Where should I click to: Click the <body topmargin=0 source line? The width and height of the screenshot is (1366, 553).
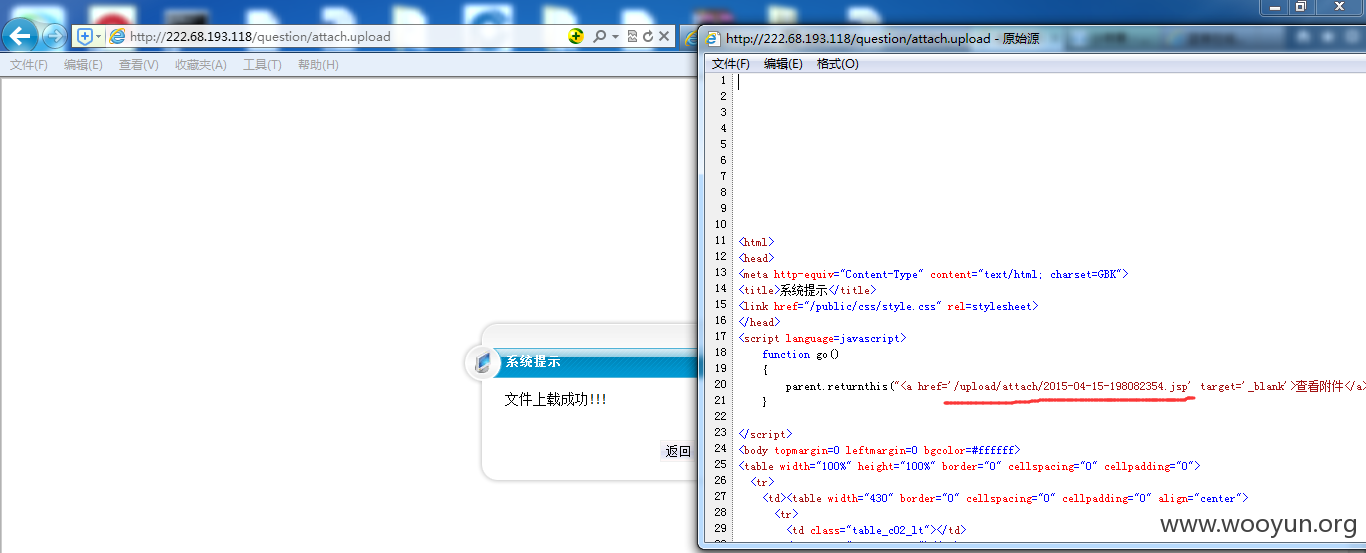point(879,450)
